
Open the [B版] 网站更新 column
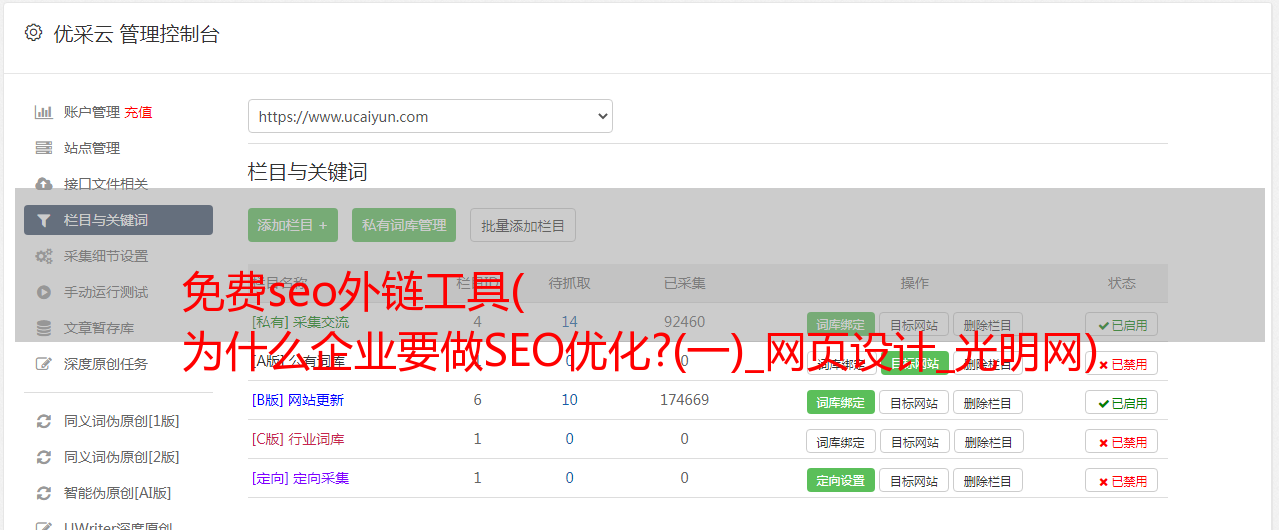[298, 400]
